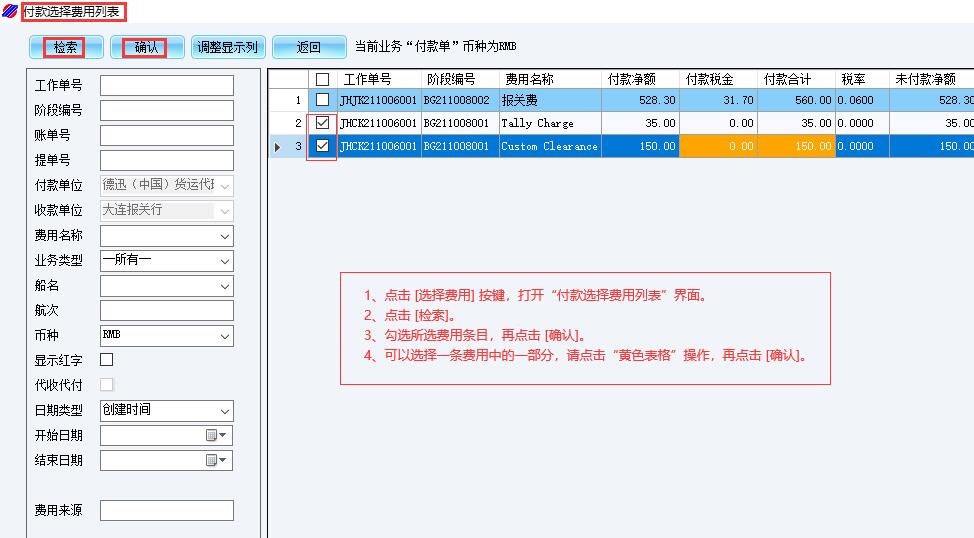The image size is (974, 538).
Task: Open the 日期类型 dropdown
Action: (x=224, y=411)
